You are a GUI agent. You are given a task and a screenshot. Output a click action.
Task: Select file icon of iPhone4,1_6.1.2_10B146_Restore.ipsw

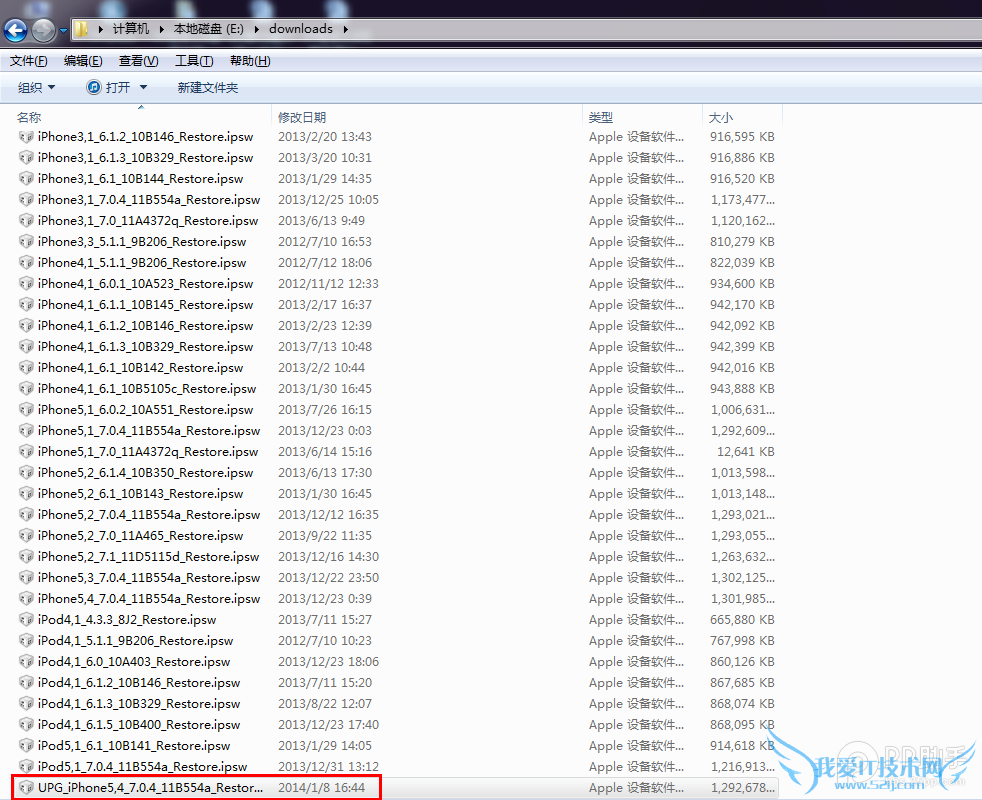26,325
